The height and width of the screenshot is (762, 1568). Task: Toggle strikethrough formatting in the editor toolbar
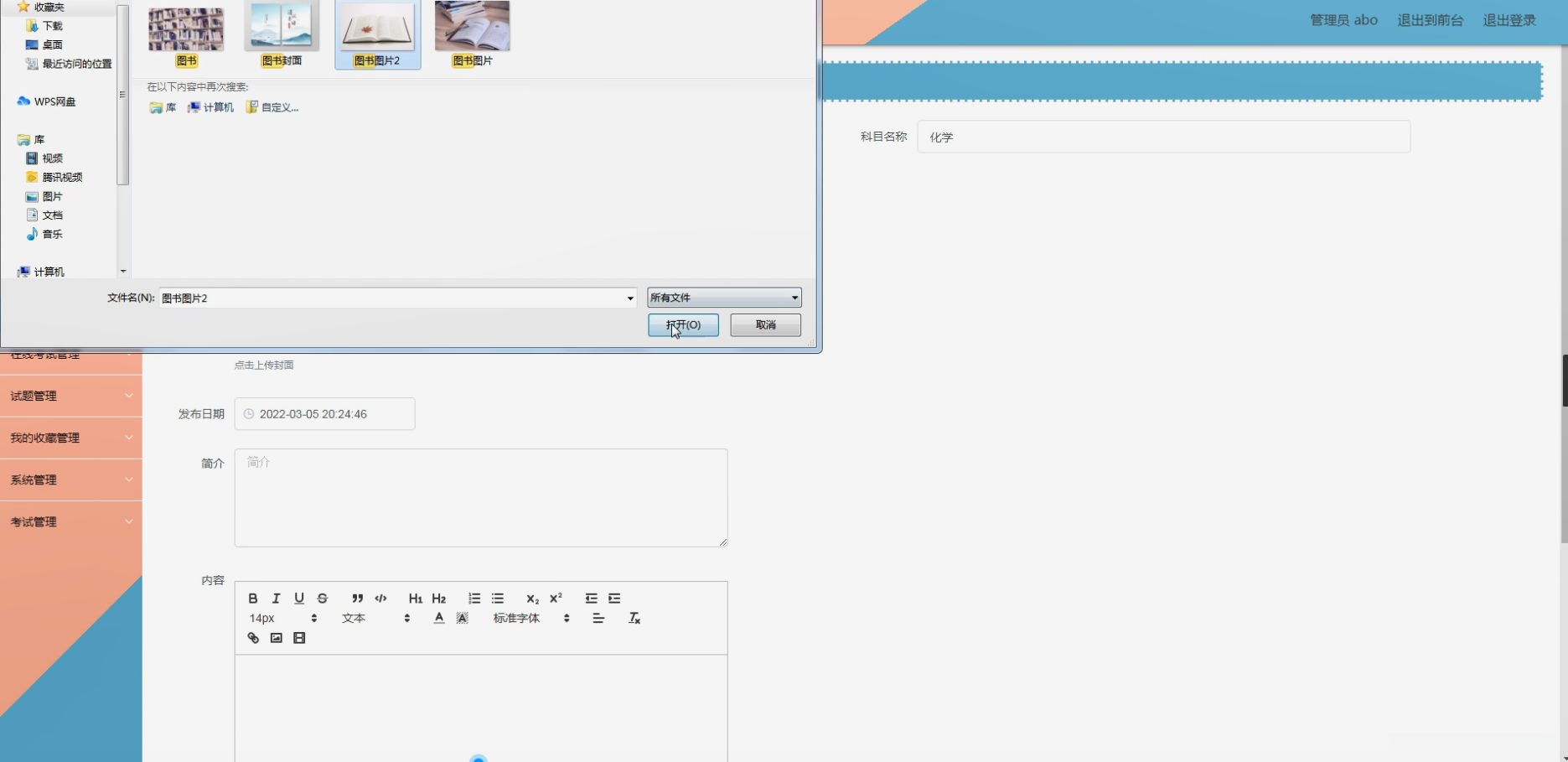click(x=323, y=599)
